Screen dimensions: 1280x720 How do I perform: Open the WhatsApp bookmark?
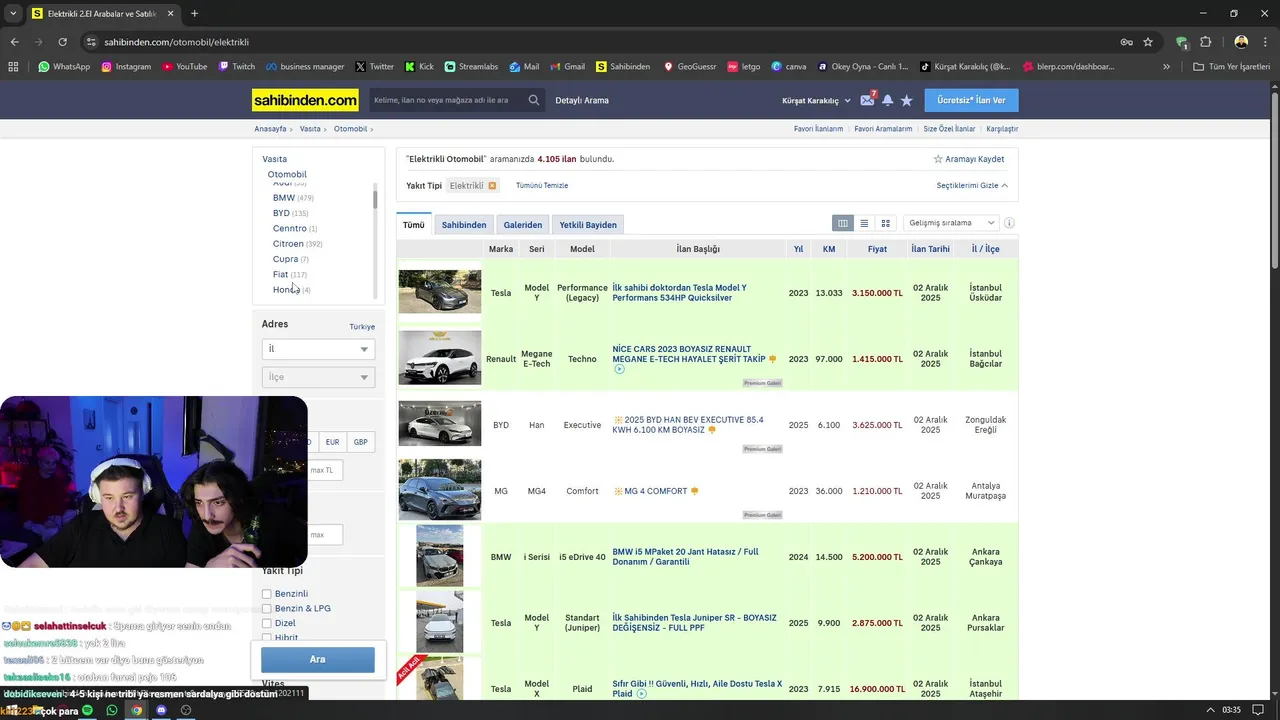click(64, 67)
